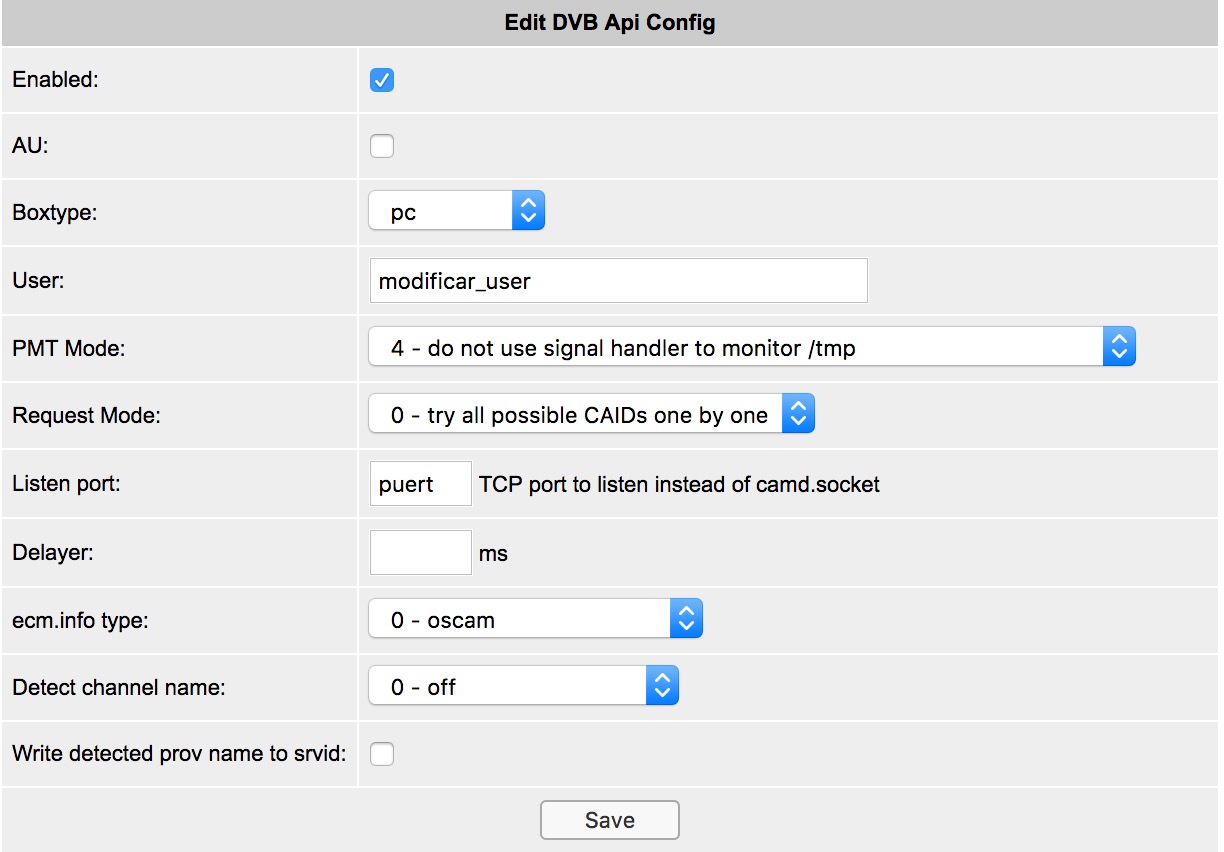Click the Edit DVB Api Config header
The width and height of the screenshot is (1224, 852).
(x=610, y=23)
